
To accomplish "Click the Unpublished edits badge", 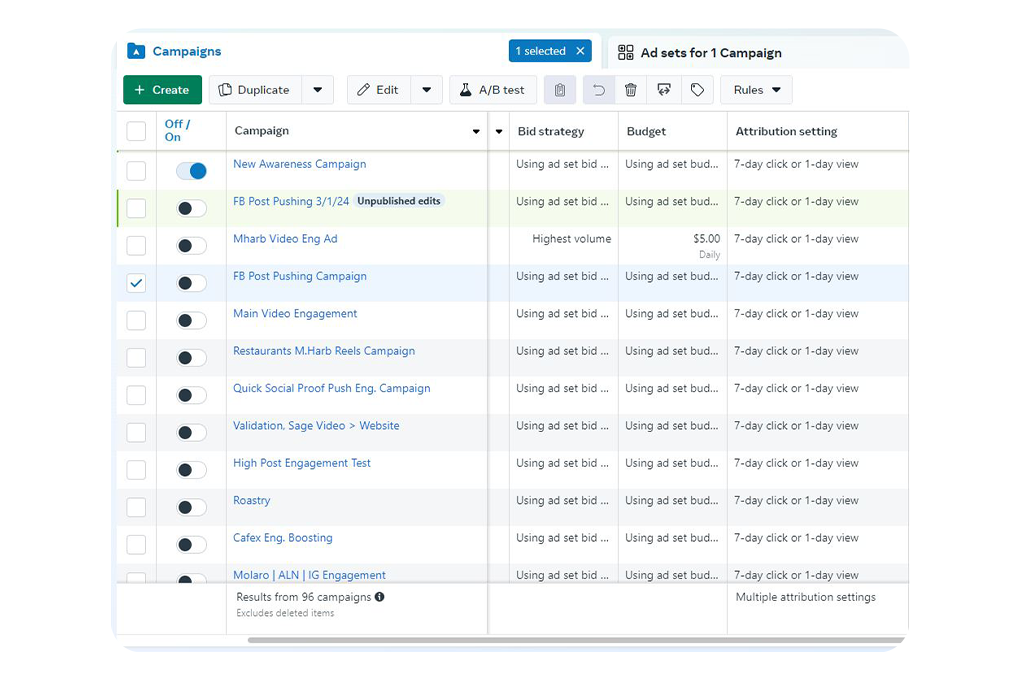I will [399, 201].
